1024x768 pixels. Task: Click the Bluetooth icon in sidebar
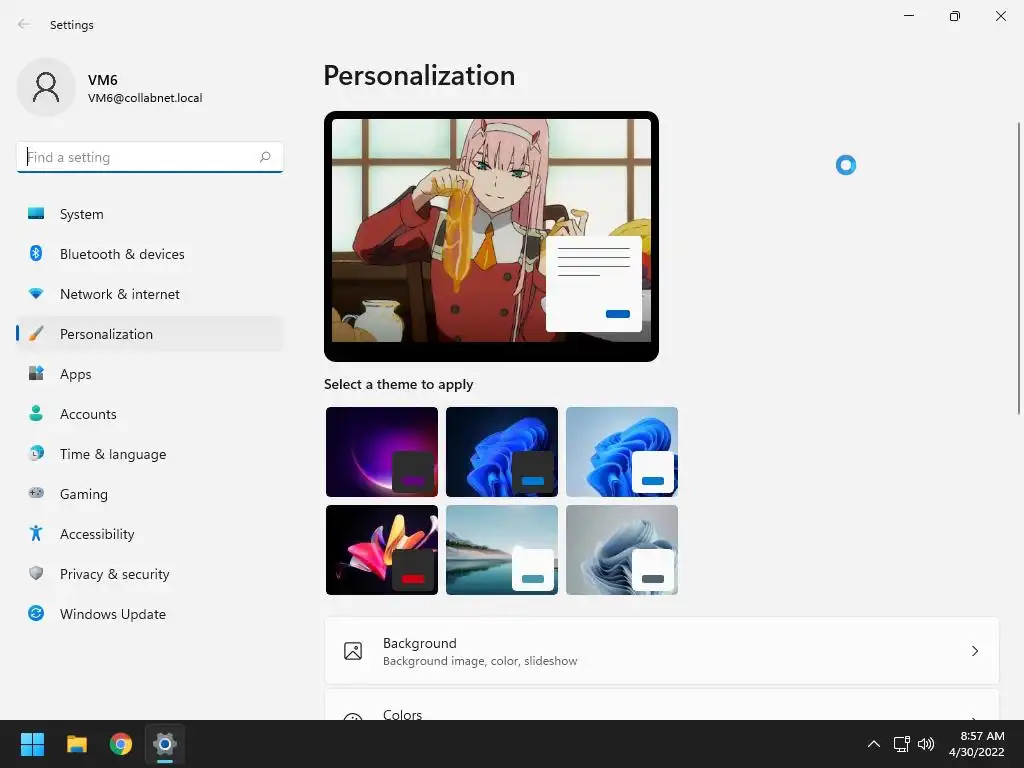(x=36, y=253)
